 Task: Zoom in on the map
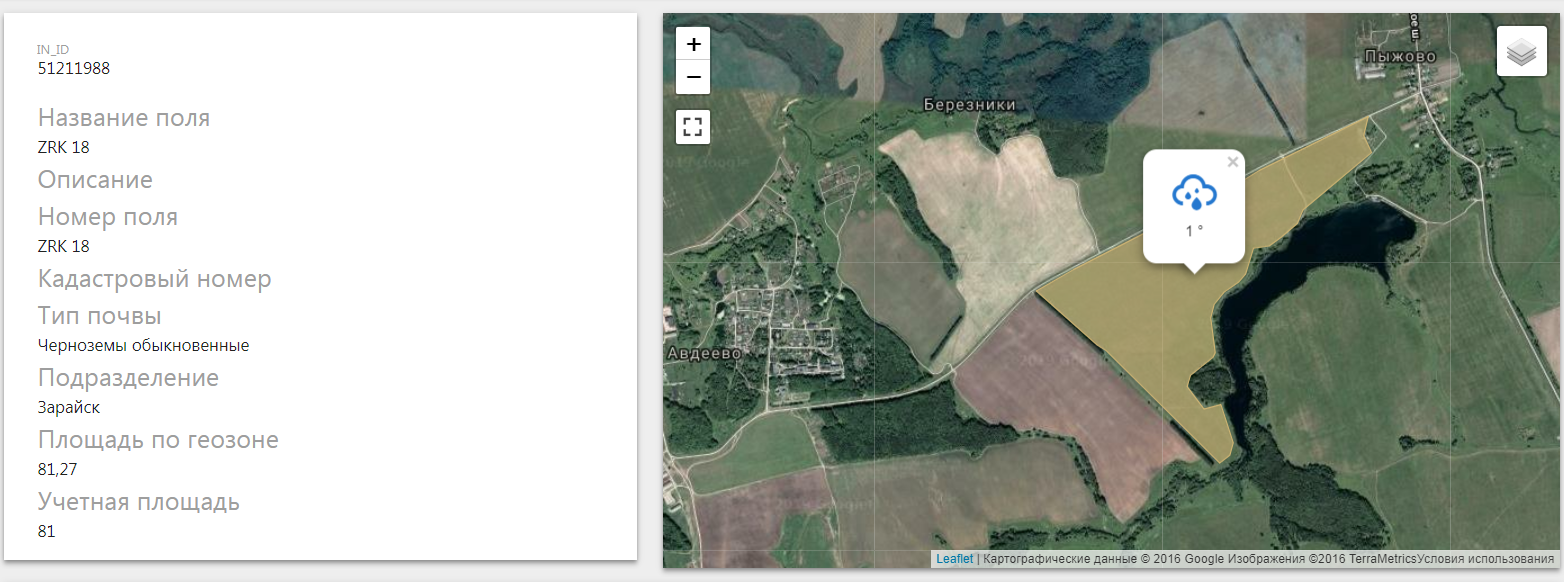(693, 44)
